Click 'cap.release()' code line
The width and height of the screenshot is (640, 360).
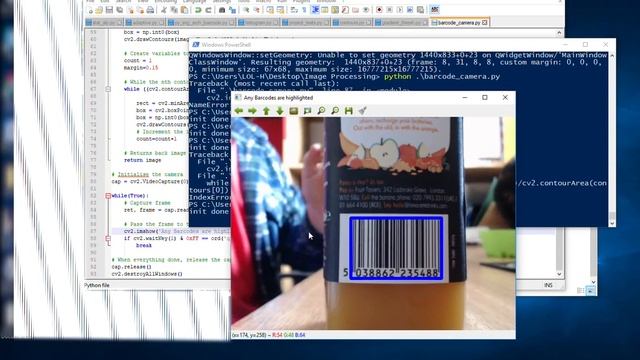(131, 267)
